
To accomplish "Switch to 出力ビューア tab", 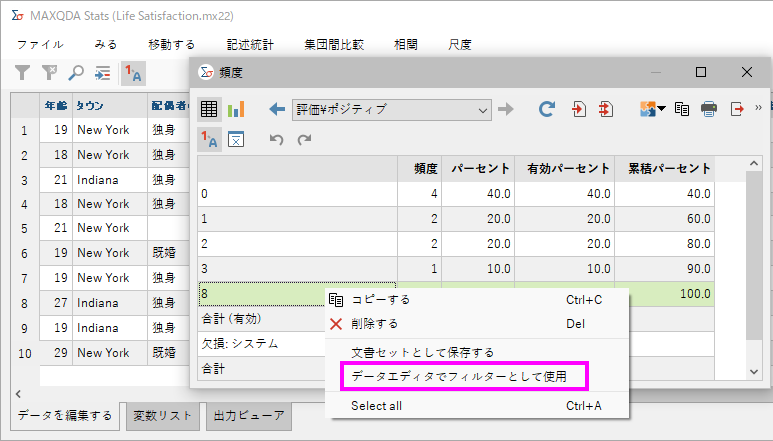I will tap(249, 415).
